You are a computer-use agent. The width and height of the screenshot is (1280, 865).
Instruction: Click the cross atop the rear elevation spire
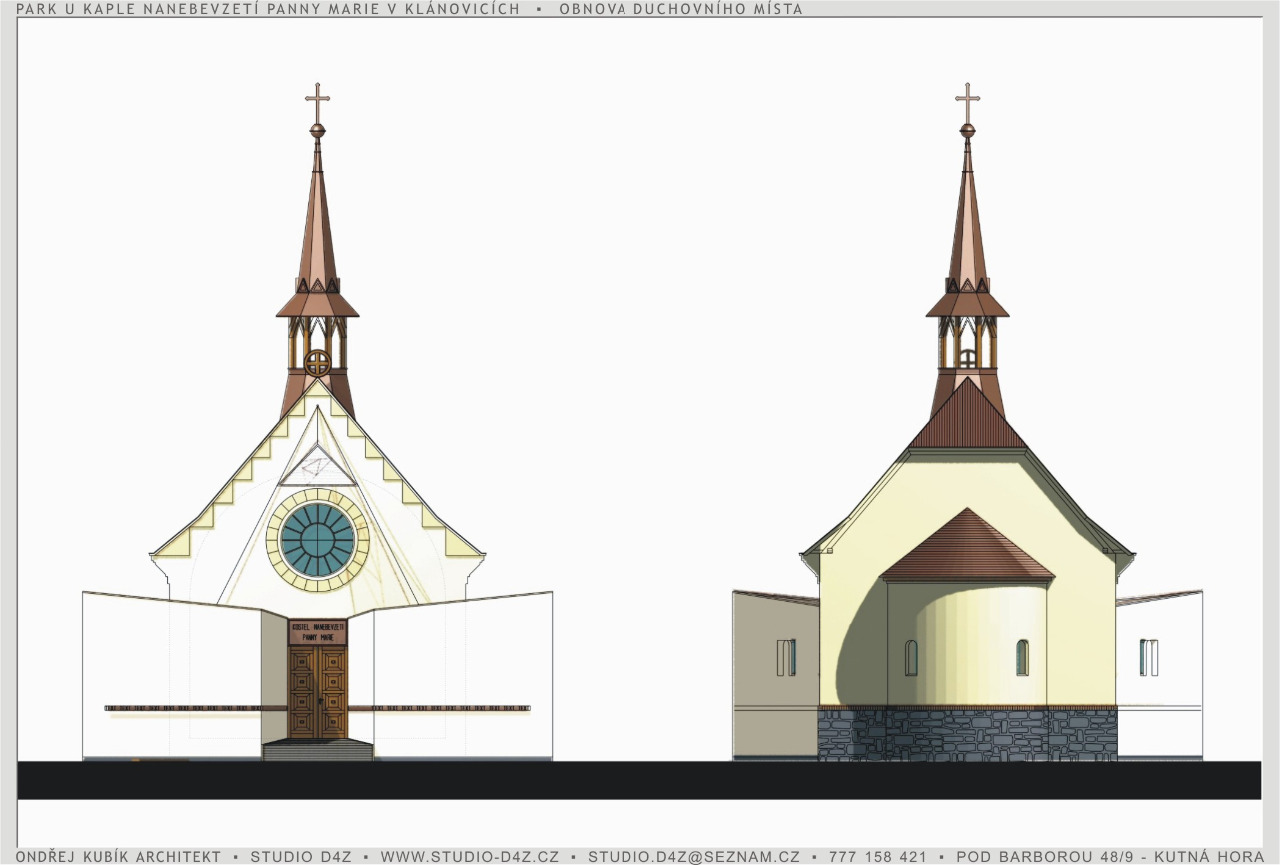967,100
